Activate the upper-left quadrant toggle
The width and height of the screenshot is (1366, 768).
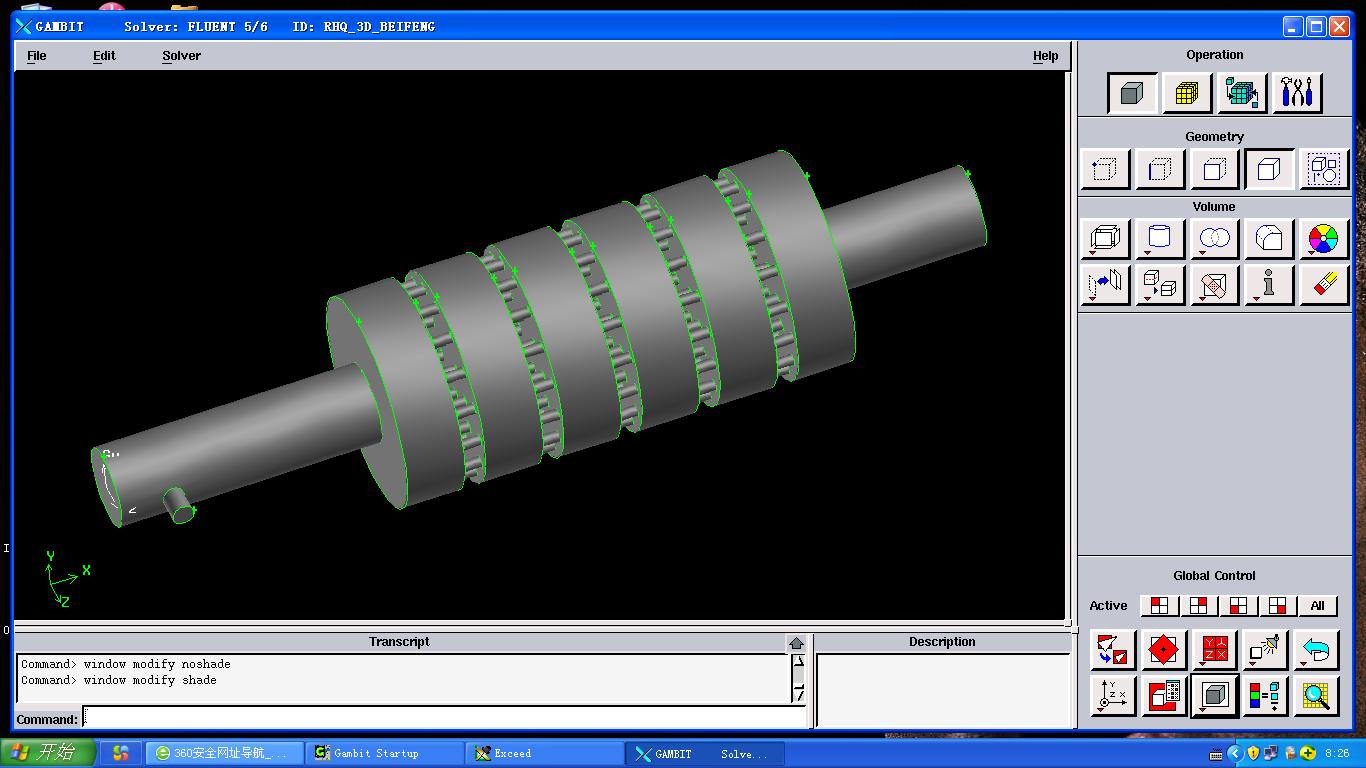[x=1159, y=606]
